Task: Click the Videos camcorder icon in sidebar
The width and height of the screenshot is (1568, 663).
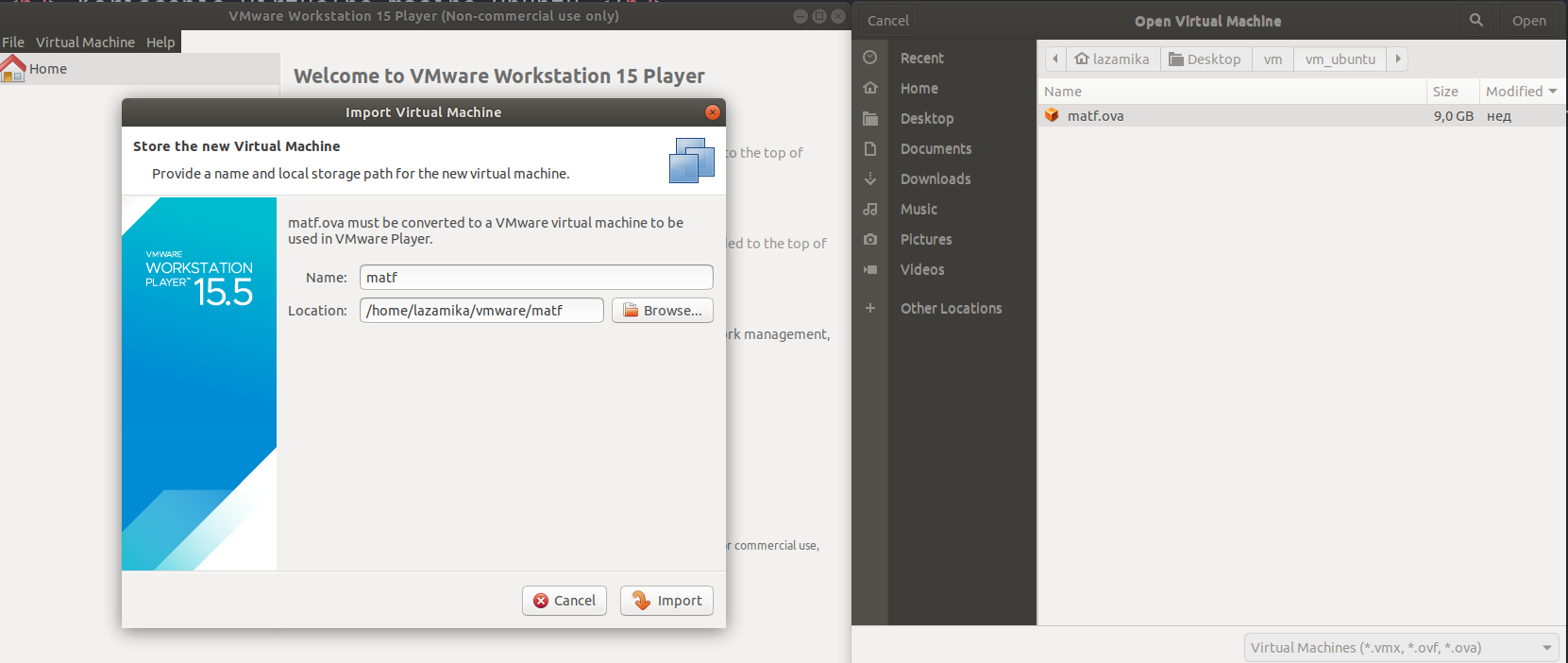Action: pos(870,269)
